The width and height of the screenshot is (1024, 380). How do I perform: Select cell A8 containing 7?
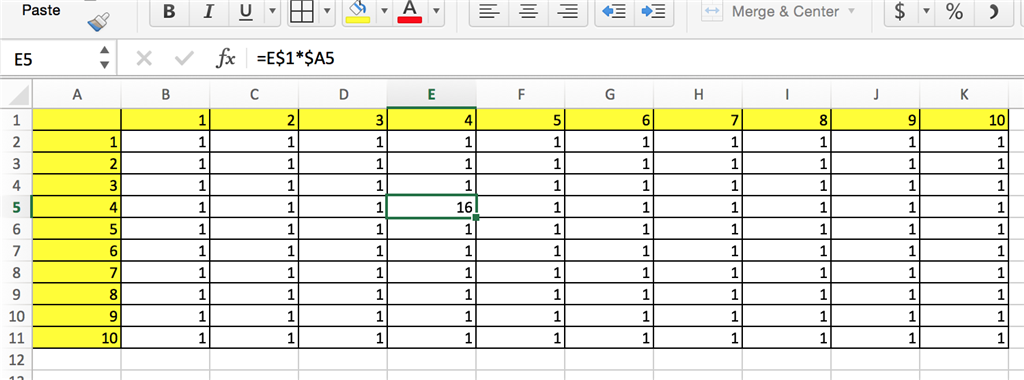coord(77,272)
